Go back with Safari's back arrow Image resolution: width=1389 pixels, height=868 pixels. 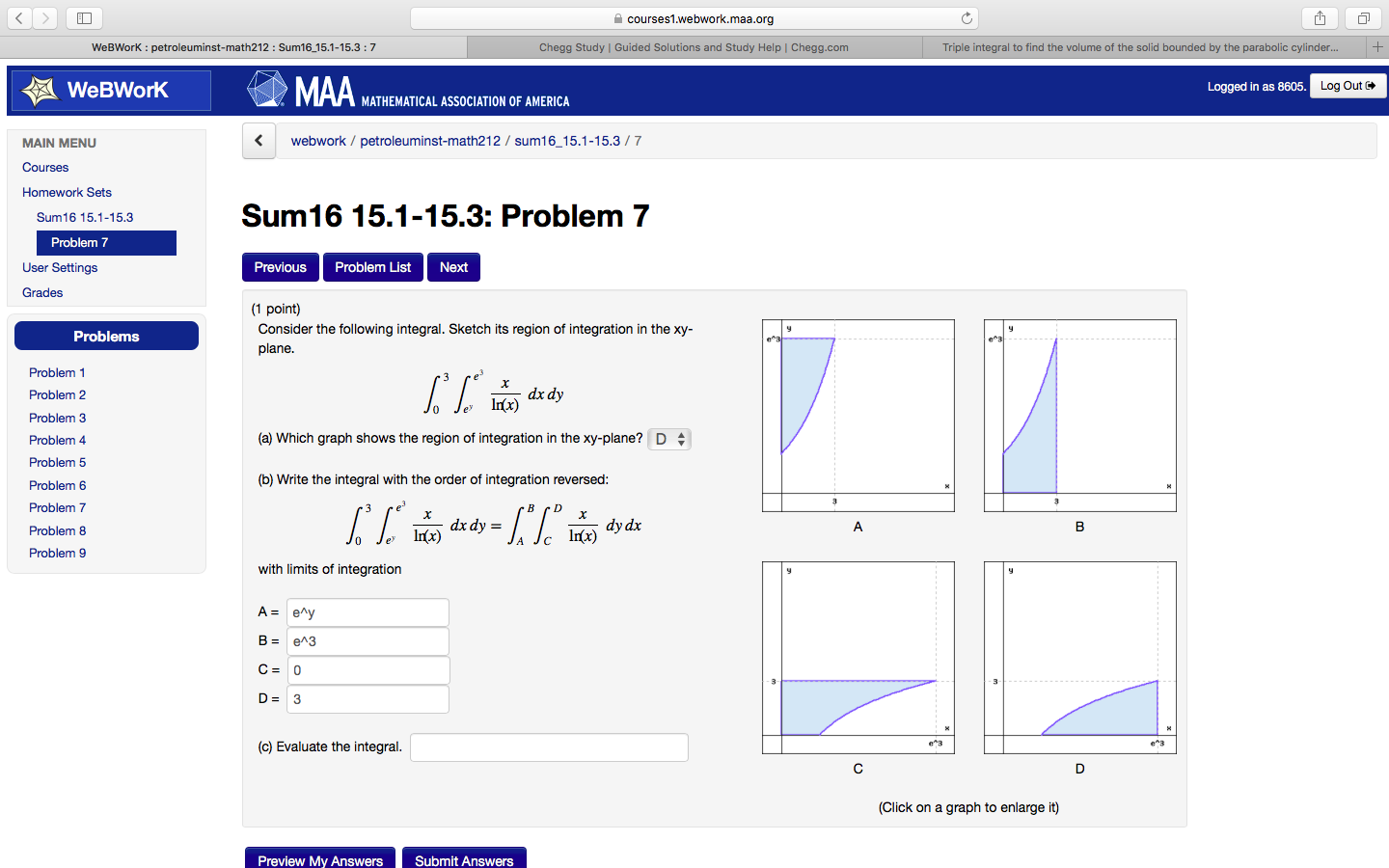[x=19, y=18]
